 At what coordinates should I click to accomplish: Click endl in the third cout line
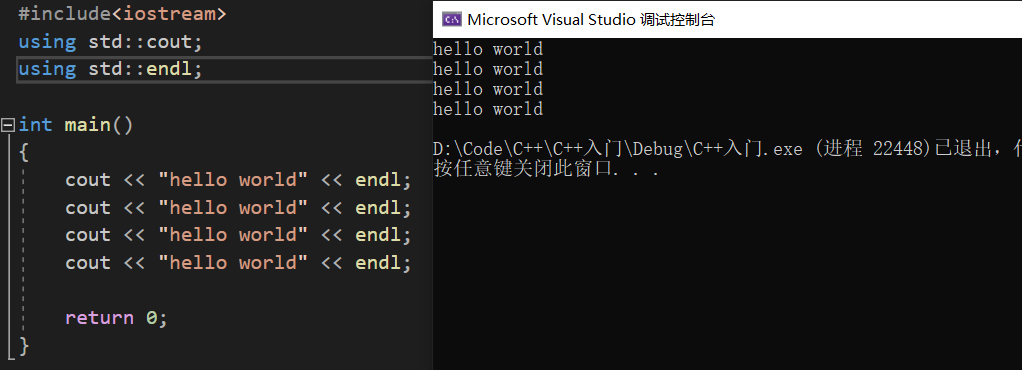[x=378, y=235]
